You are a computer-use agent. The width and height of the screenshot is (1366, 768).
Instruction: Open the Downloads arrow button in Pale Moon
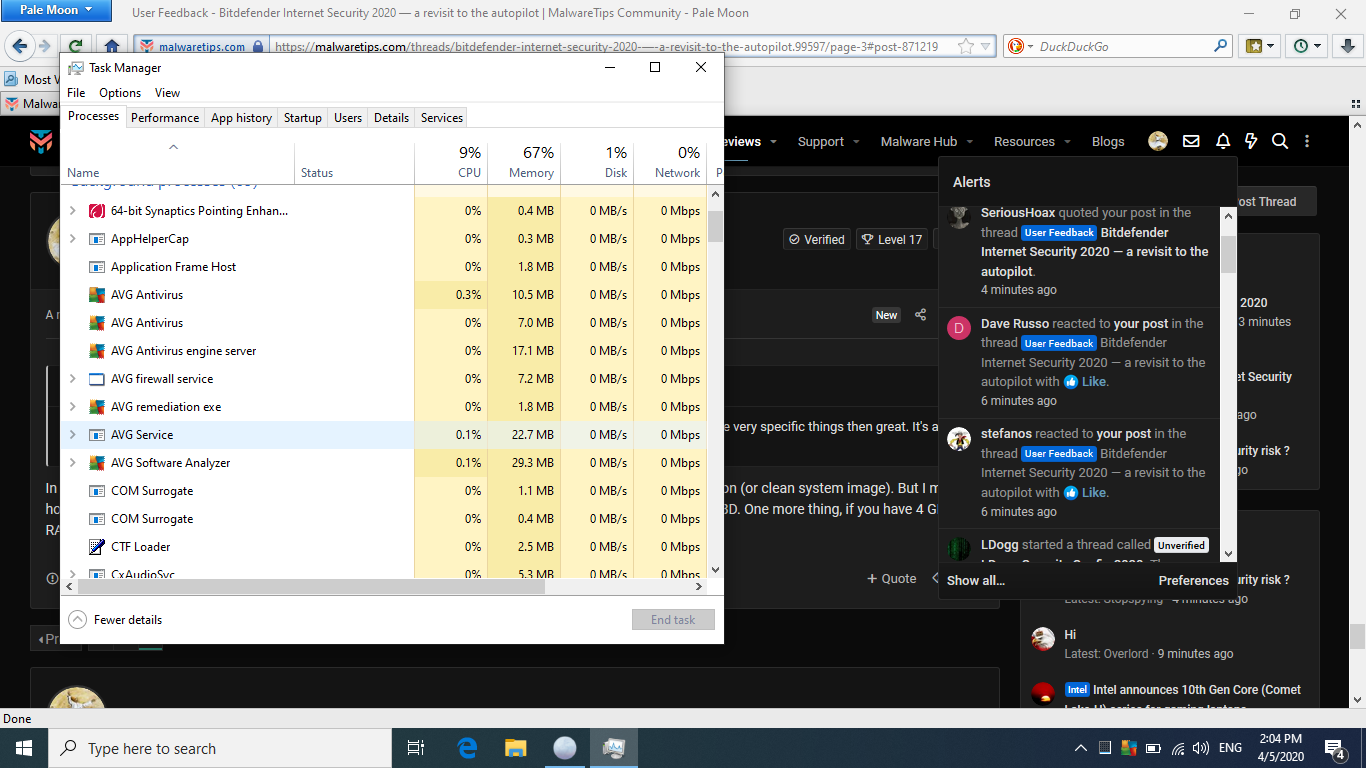[1347, 46]
